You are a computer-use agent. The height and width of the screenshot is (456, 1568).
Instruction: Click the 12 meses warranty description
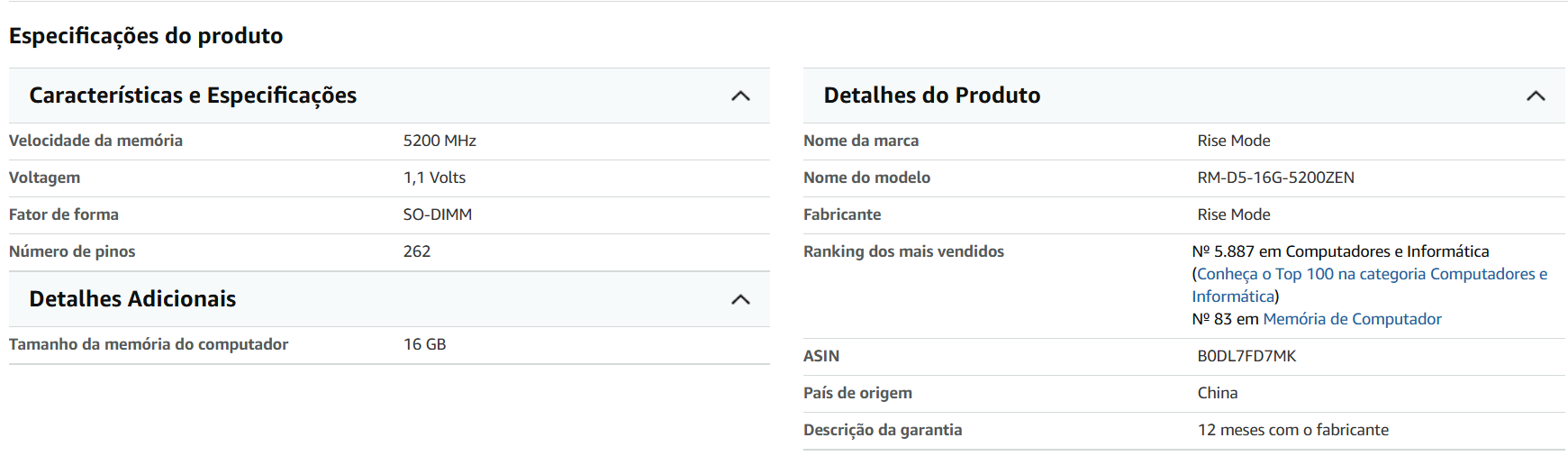pos(1292,430)
